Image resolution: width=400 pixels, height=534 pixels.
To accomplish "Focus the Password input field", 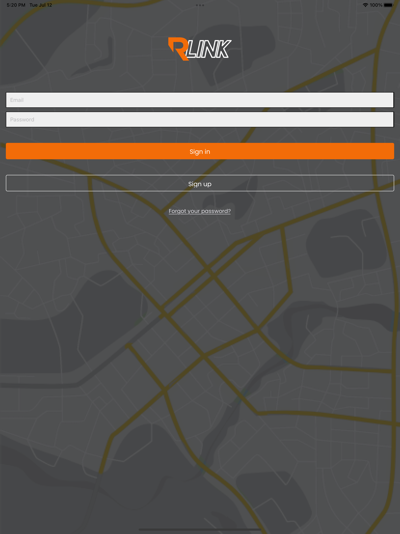I will 200,120.
